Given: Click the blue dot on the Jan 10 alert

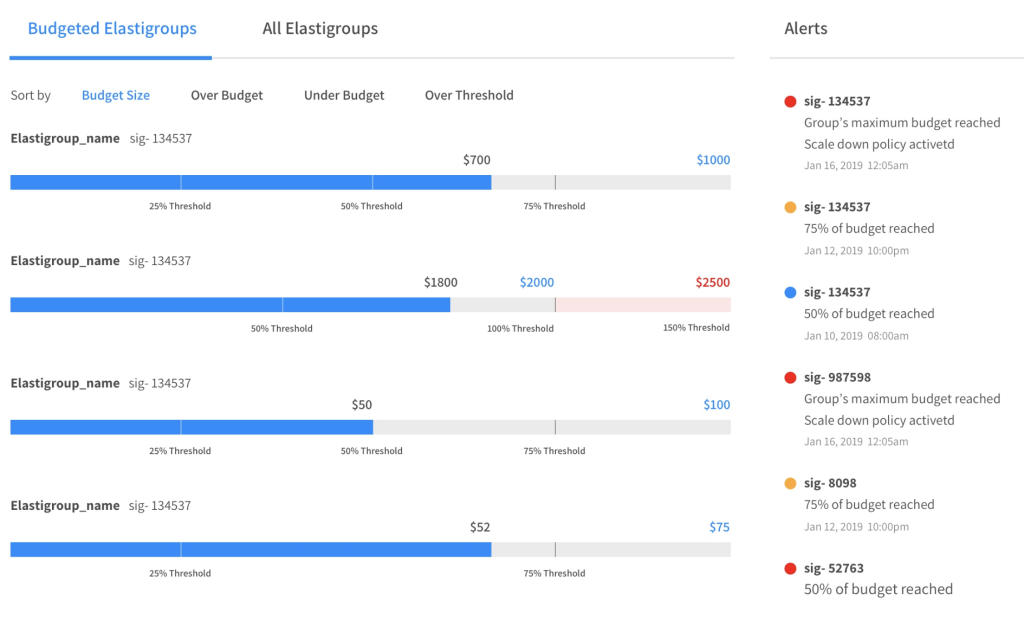Looking at the screenshot, I should (790, 293).
